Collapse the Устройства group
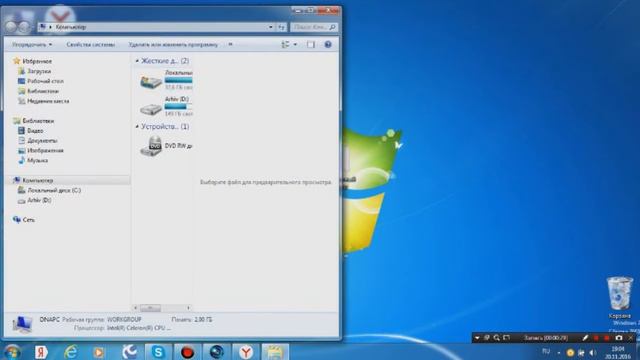640x360 pixels. (x=137, y=127)
